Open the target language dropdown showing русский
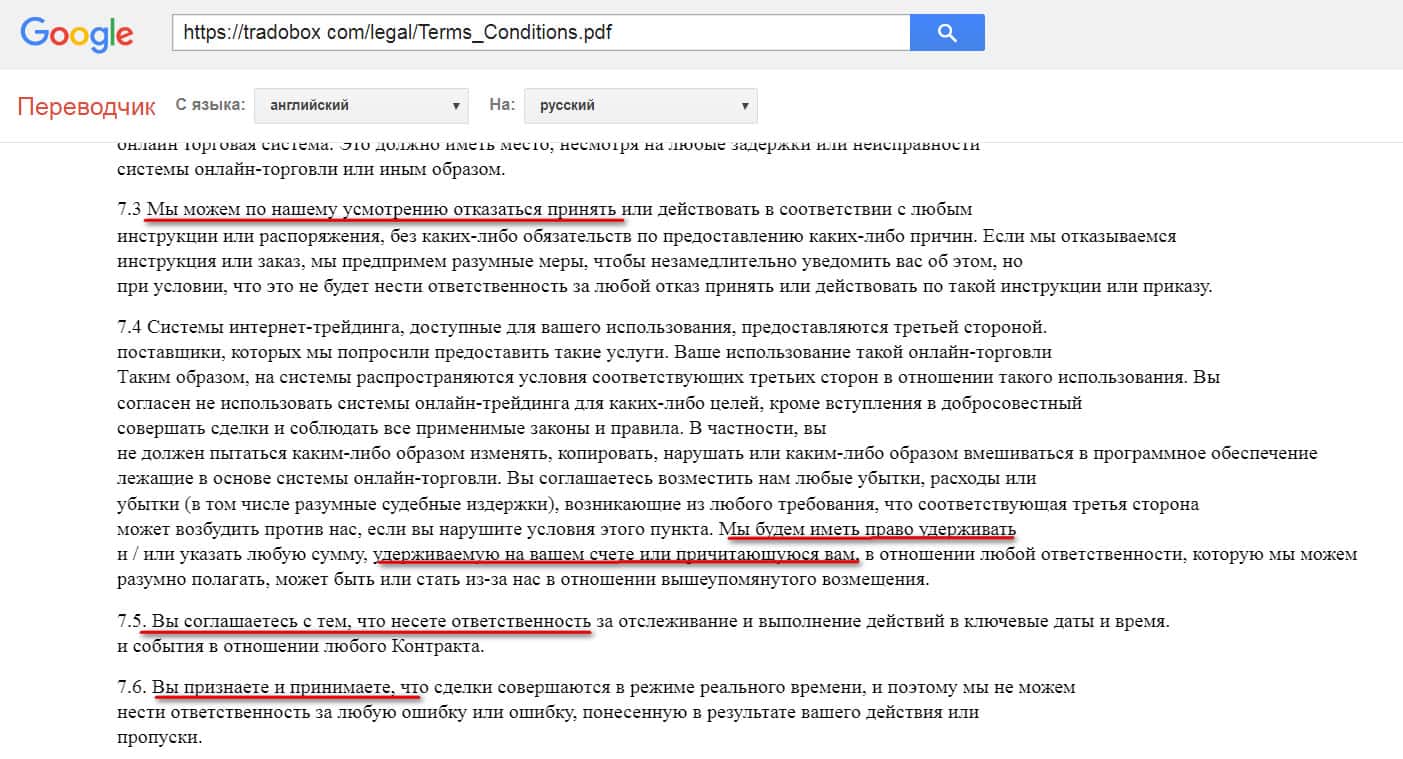 click(640, 105)
